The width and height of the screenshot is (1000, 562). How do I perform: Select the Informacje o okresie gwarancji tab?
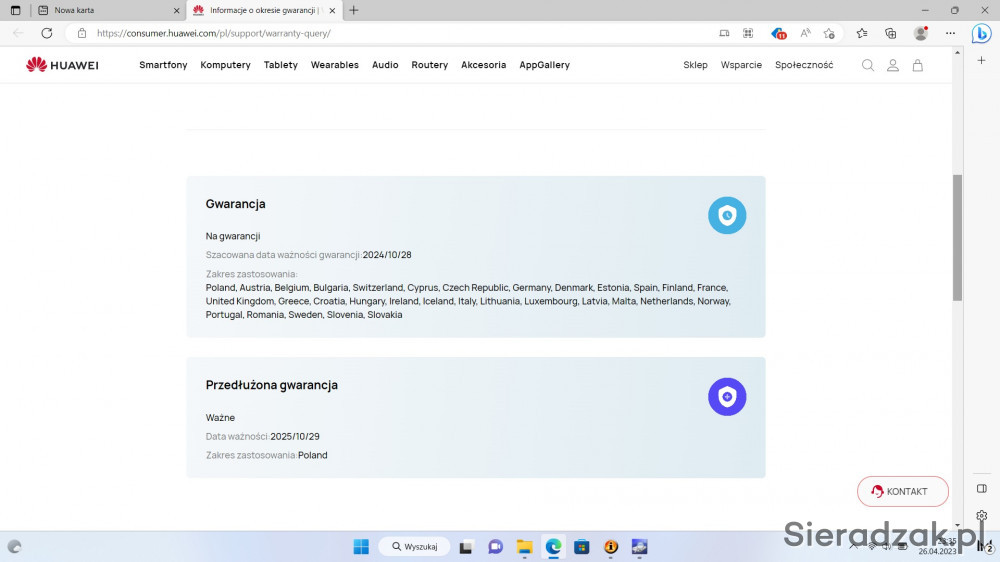click(x=265, y=10)
